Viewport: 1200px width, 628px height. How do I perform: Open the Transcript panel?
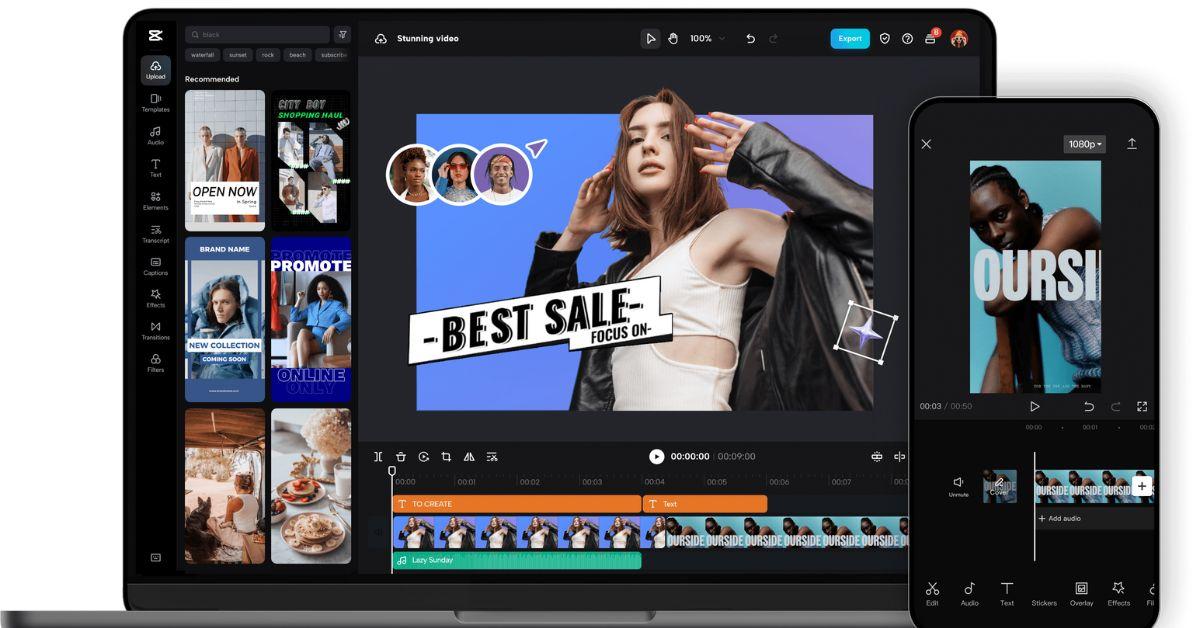pos(155,234)
